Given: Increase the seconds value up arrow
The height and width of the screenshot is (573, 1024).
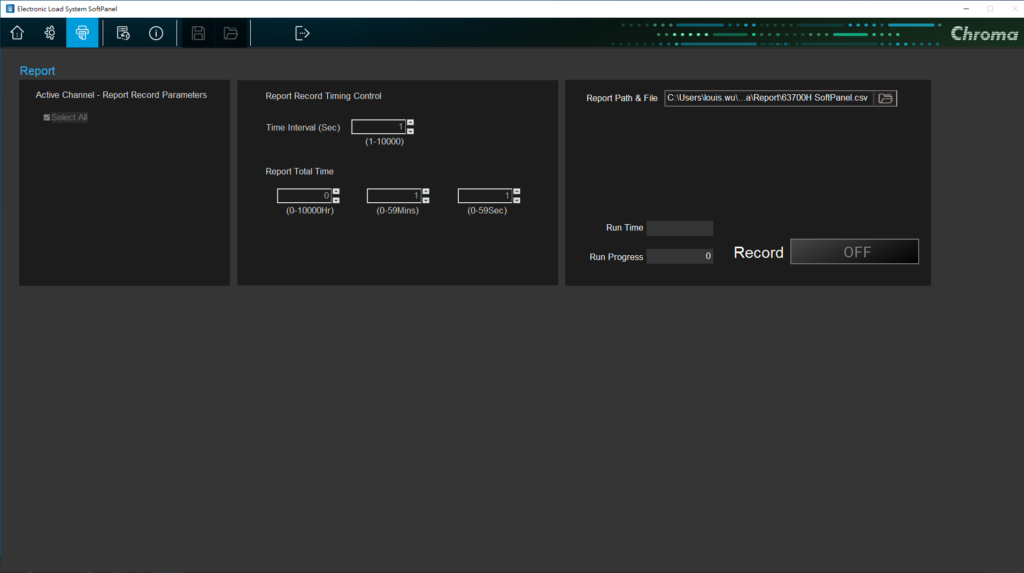Looking at the screenshot, I should pos(517,191).
